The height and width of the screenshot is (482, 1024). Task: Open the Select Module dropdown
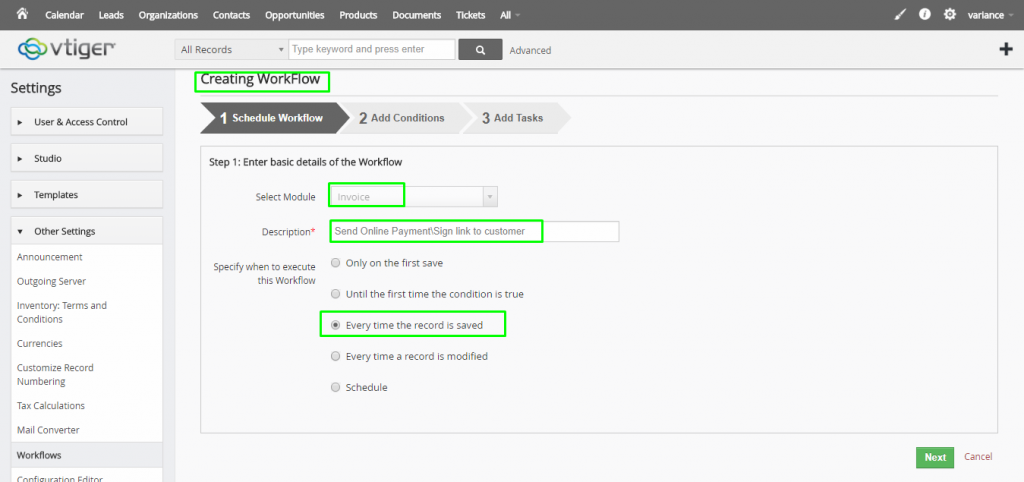[x=414, y=197]
